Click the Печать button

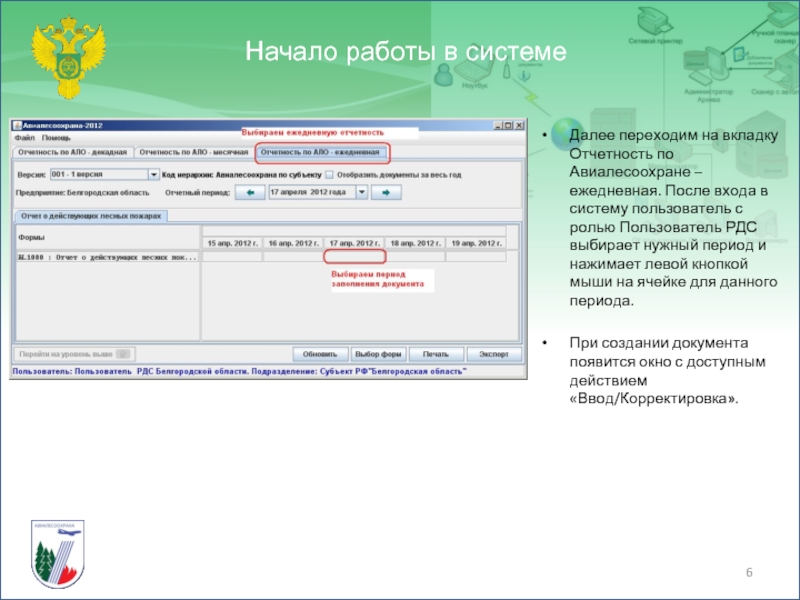(435, 354)
